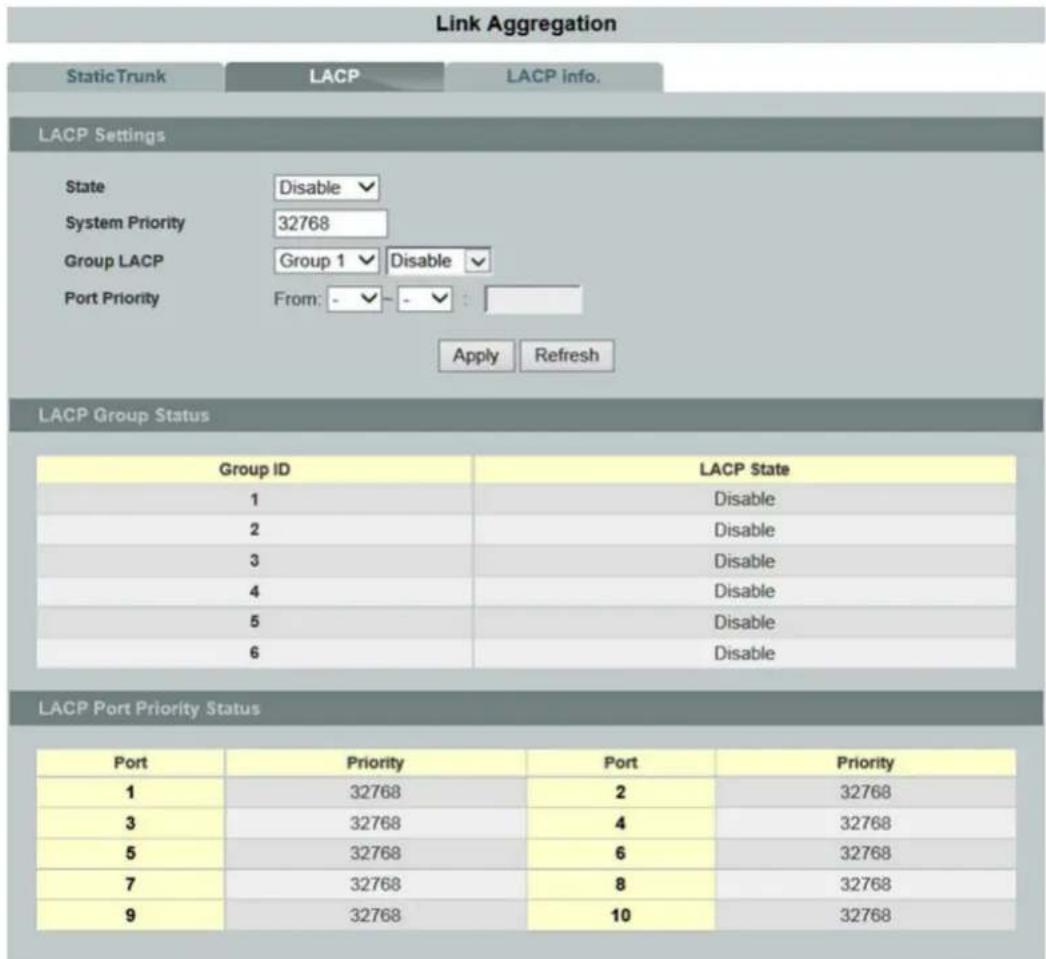The image size is (1046, 959).
Task: Click Port 6 cell in priority table
Action: (x=620, y=854)
